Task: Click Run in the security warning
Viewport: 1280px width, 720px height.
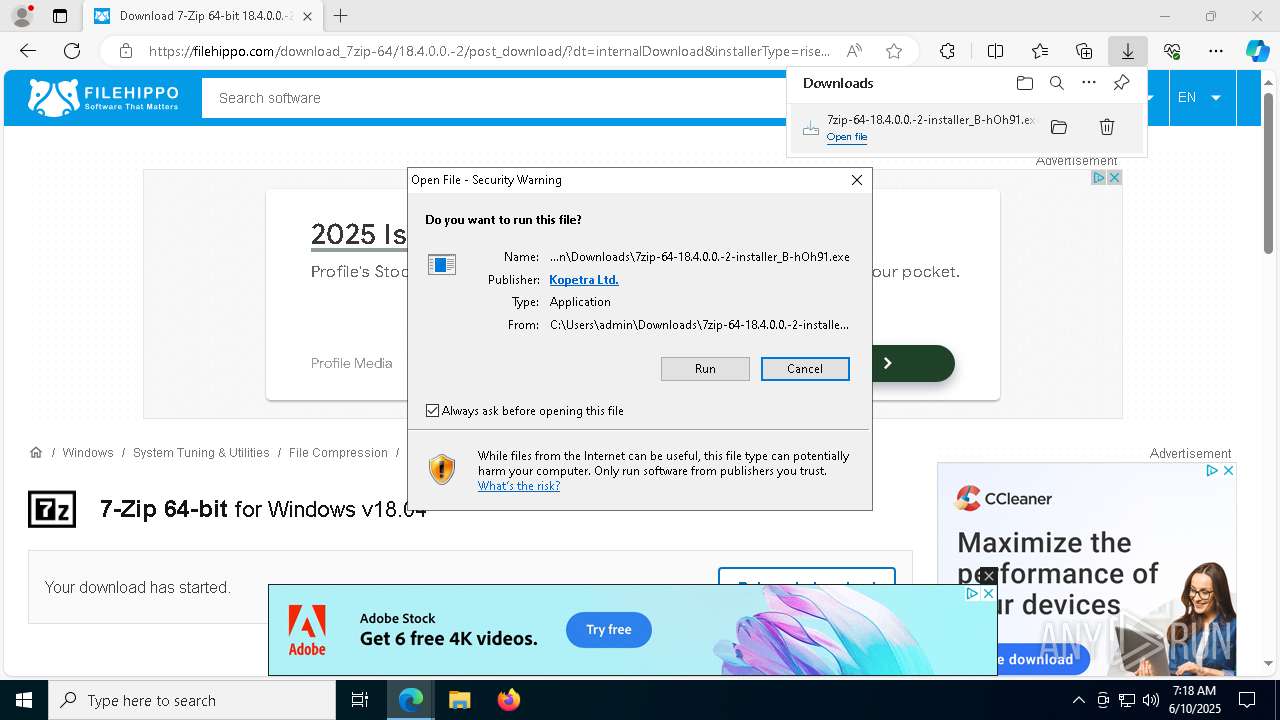Action: click(x=705, y=369)
